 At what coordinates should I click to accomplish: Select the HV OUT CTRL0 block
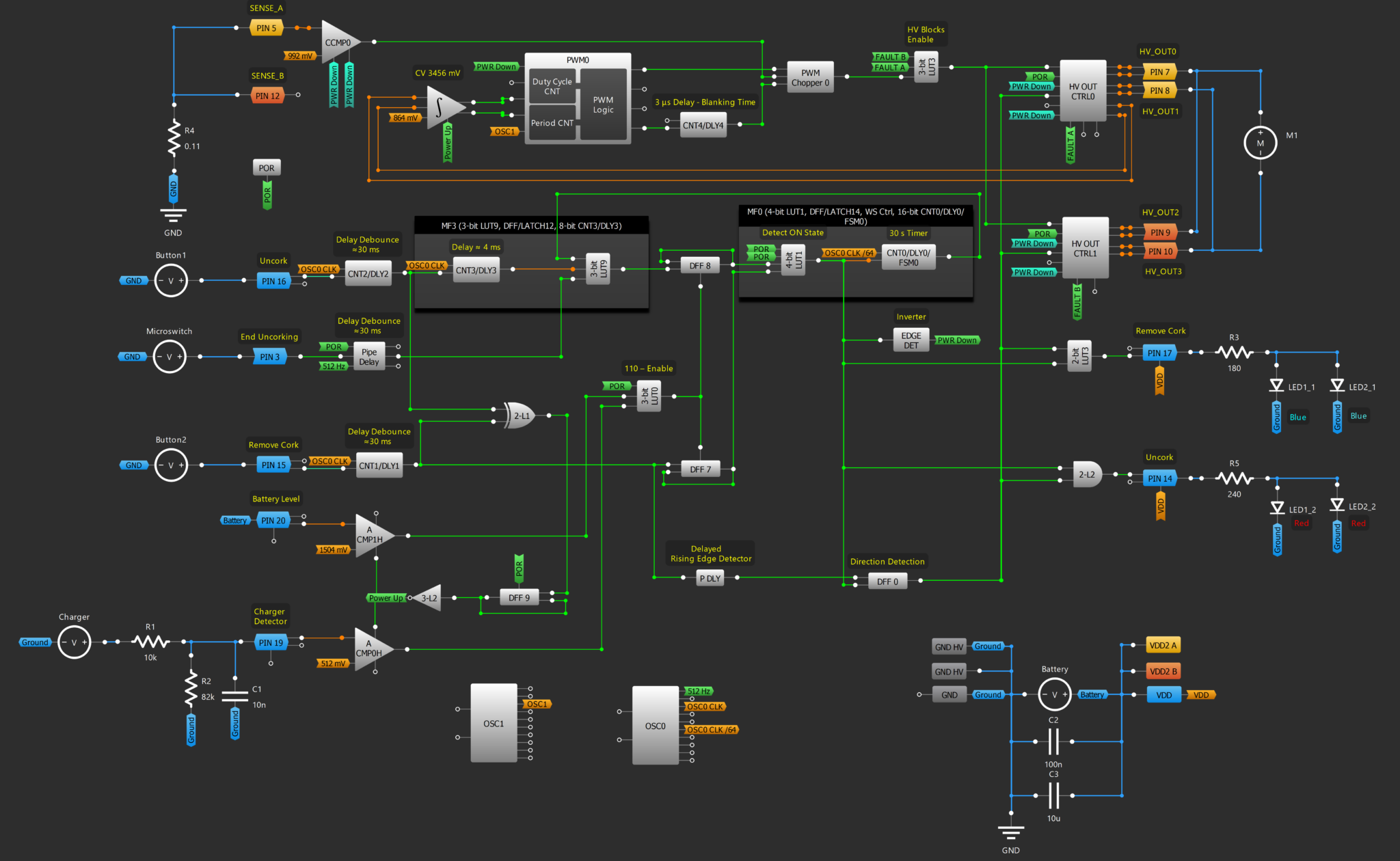(1082, 91)
